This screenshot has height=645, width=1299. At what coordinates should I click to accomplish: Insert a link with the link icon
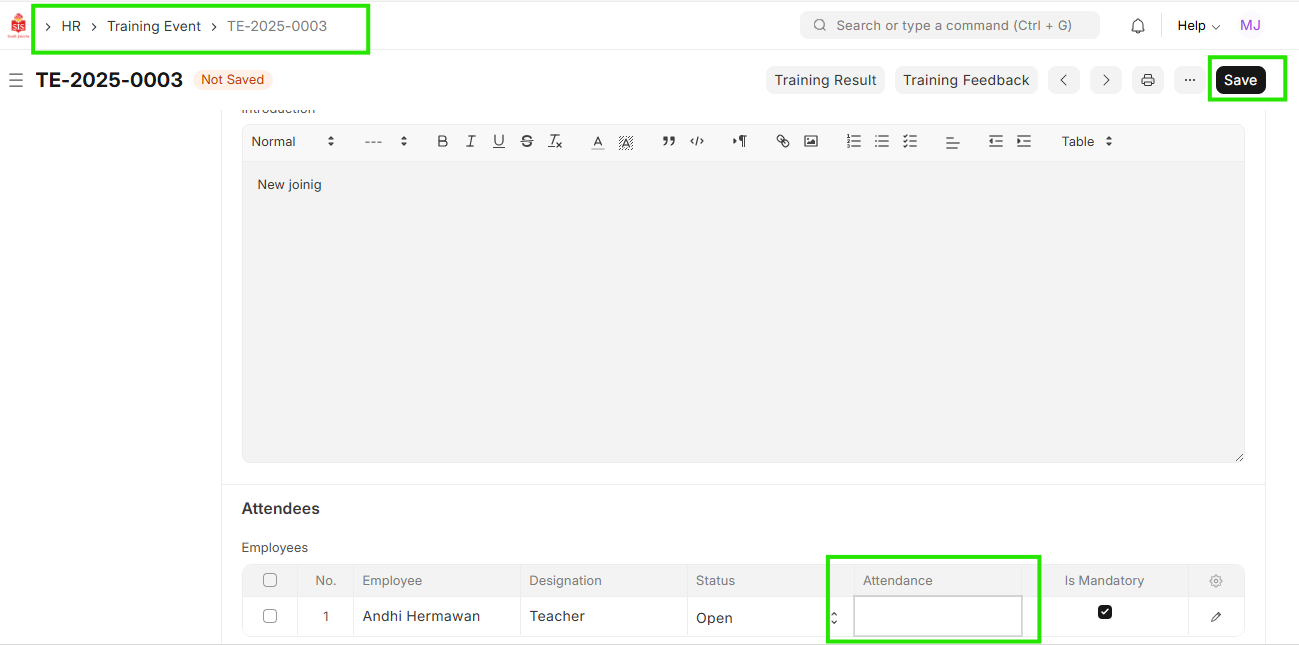783,142
